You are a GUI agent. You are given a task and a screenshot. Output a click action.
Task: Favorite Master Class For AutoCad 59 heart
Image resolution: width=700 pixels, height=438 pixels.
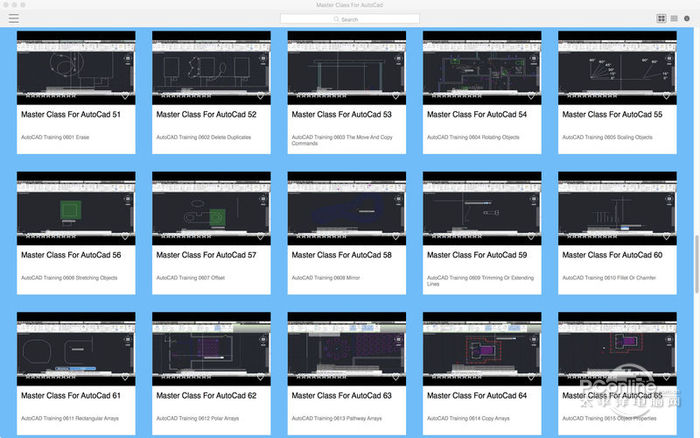[531, 237]
